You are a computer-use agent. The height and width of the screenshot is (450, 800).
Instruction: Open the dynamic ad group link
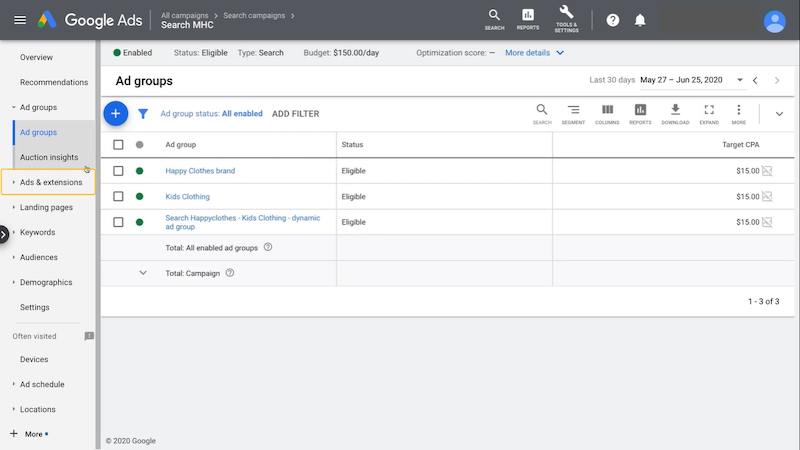tap(242, 222)
